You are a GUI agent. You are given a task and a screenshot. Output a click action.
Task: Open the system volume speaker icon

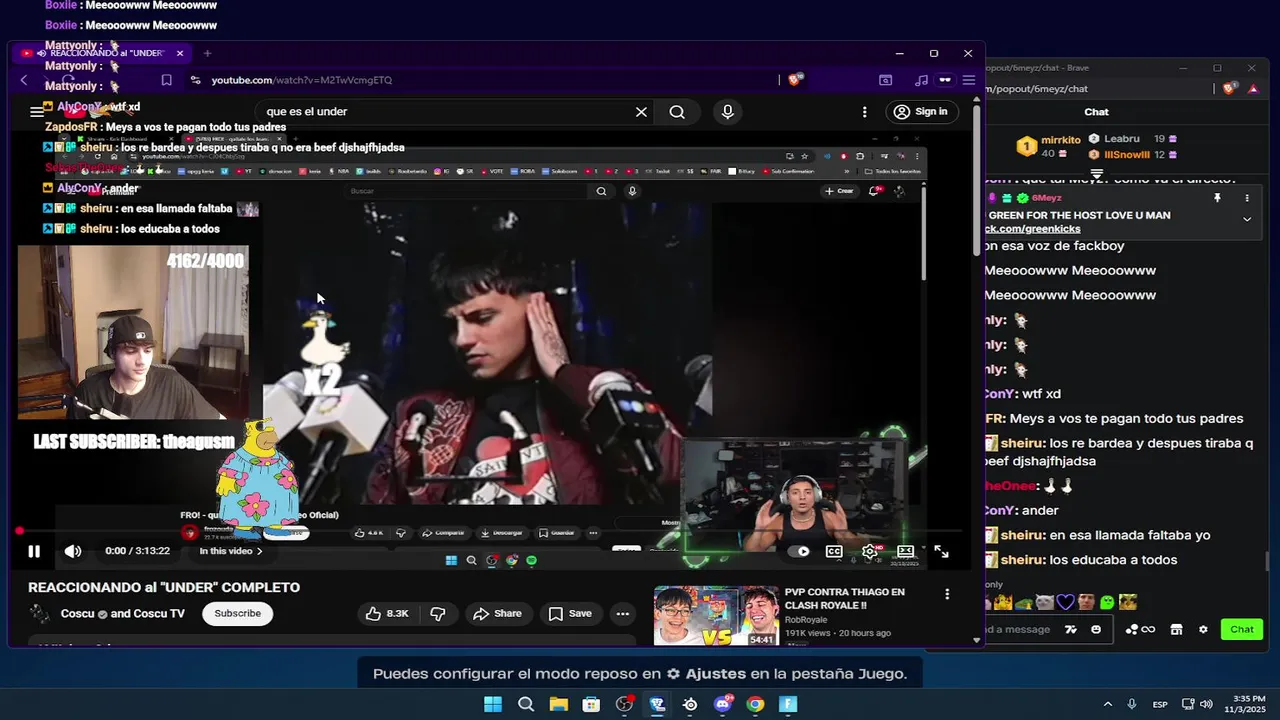point(1206,704)
